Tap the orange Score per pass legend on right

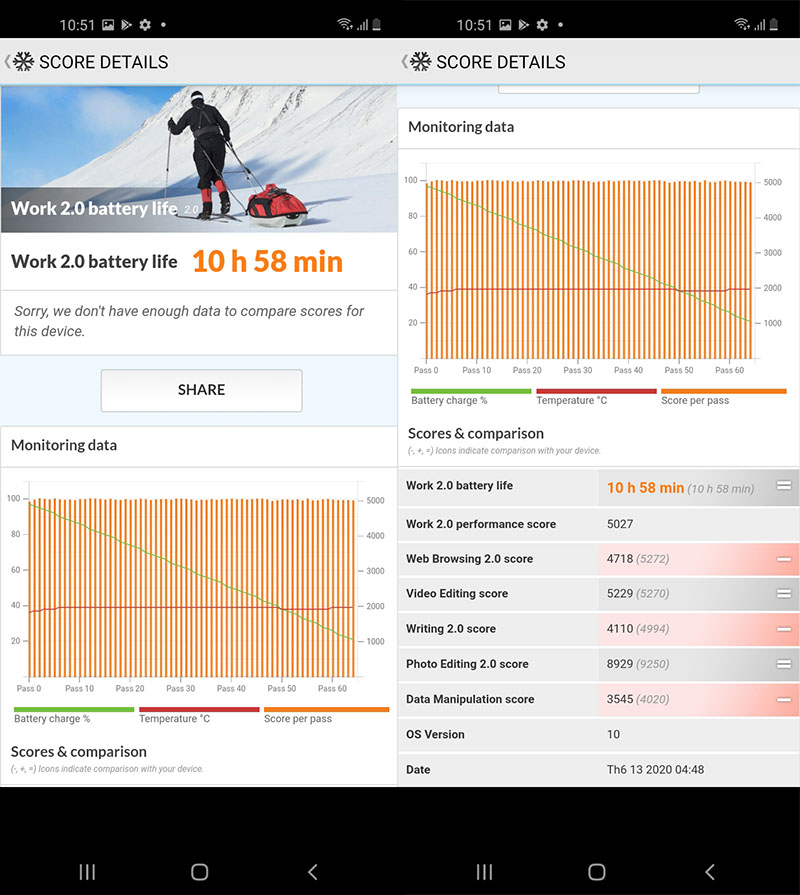[x=724, y=397]
